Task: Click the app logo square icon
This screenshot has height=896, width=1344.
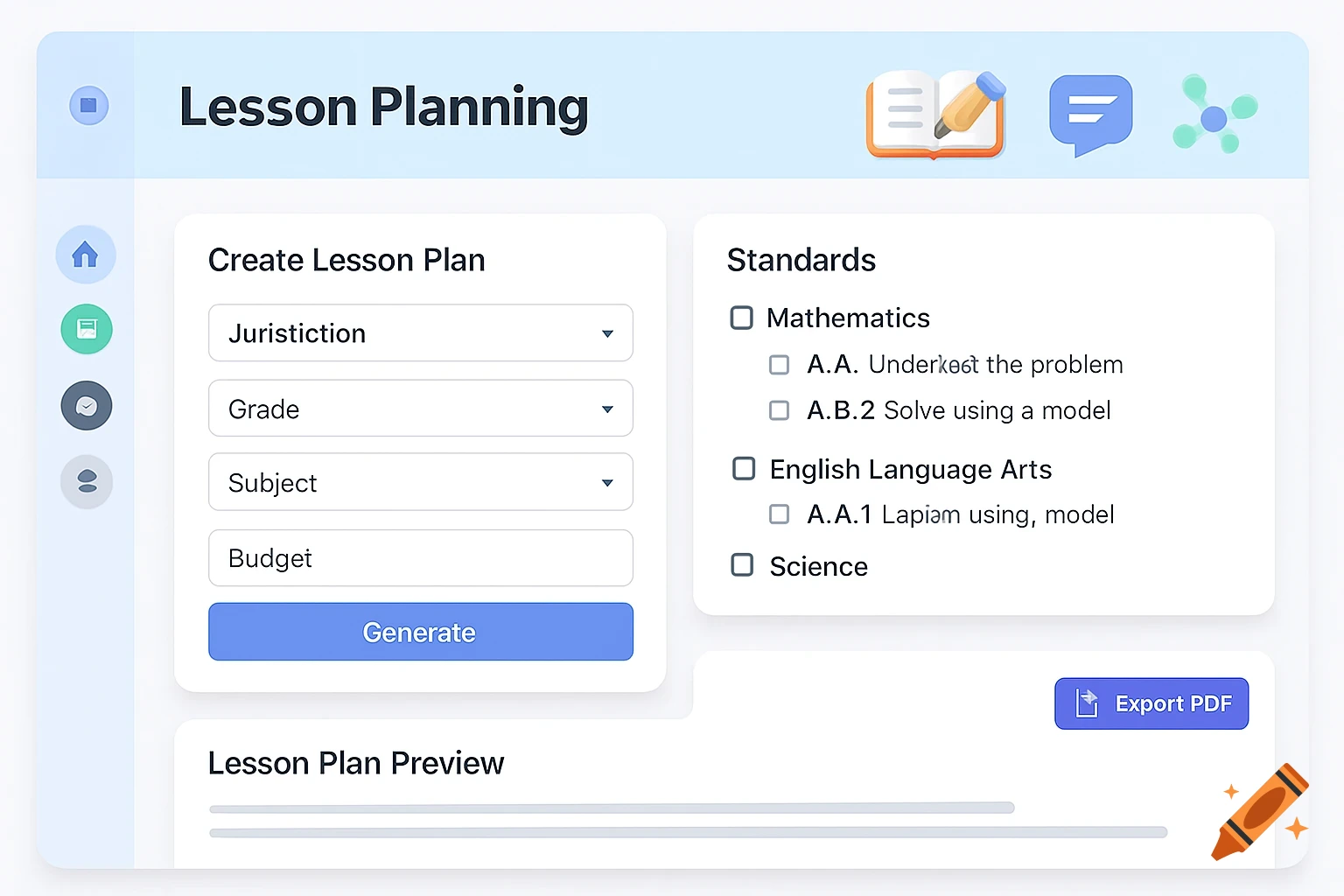Action: pos(87,105)
